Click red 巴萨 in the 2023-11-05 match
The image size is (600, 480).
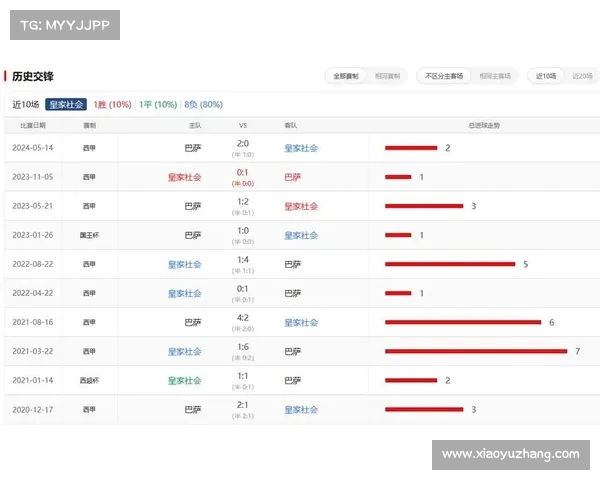(292, 177)
